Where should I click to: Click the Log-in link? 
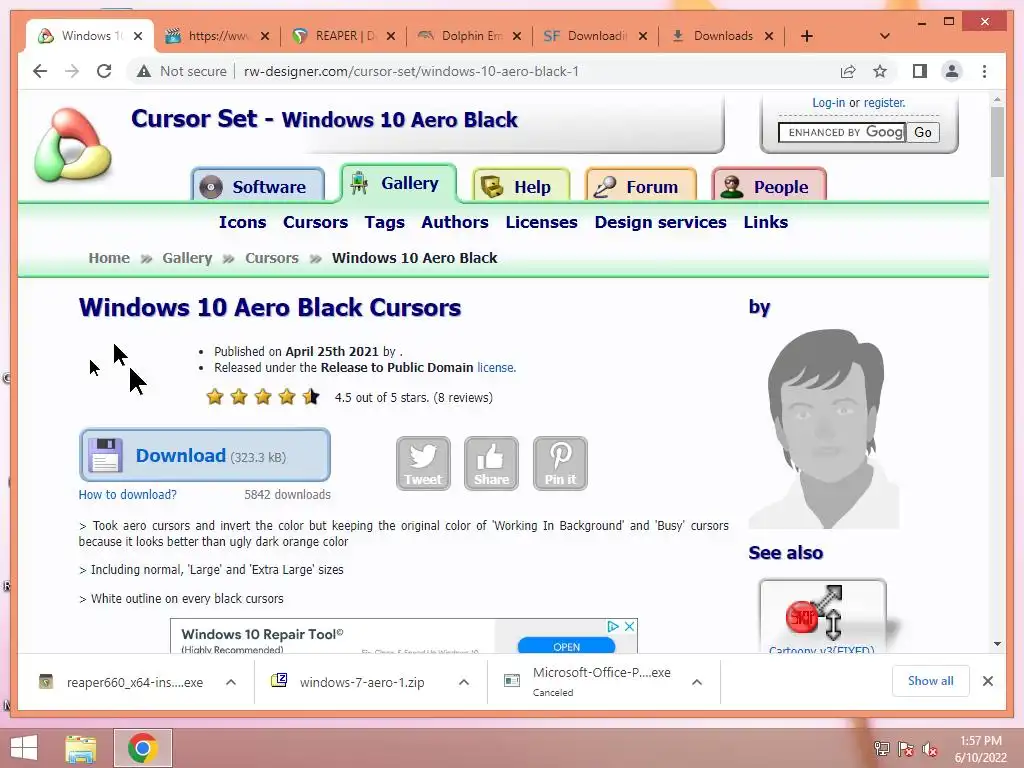point(828,103)
